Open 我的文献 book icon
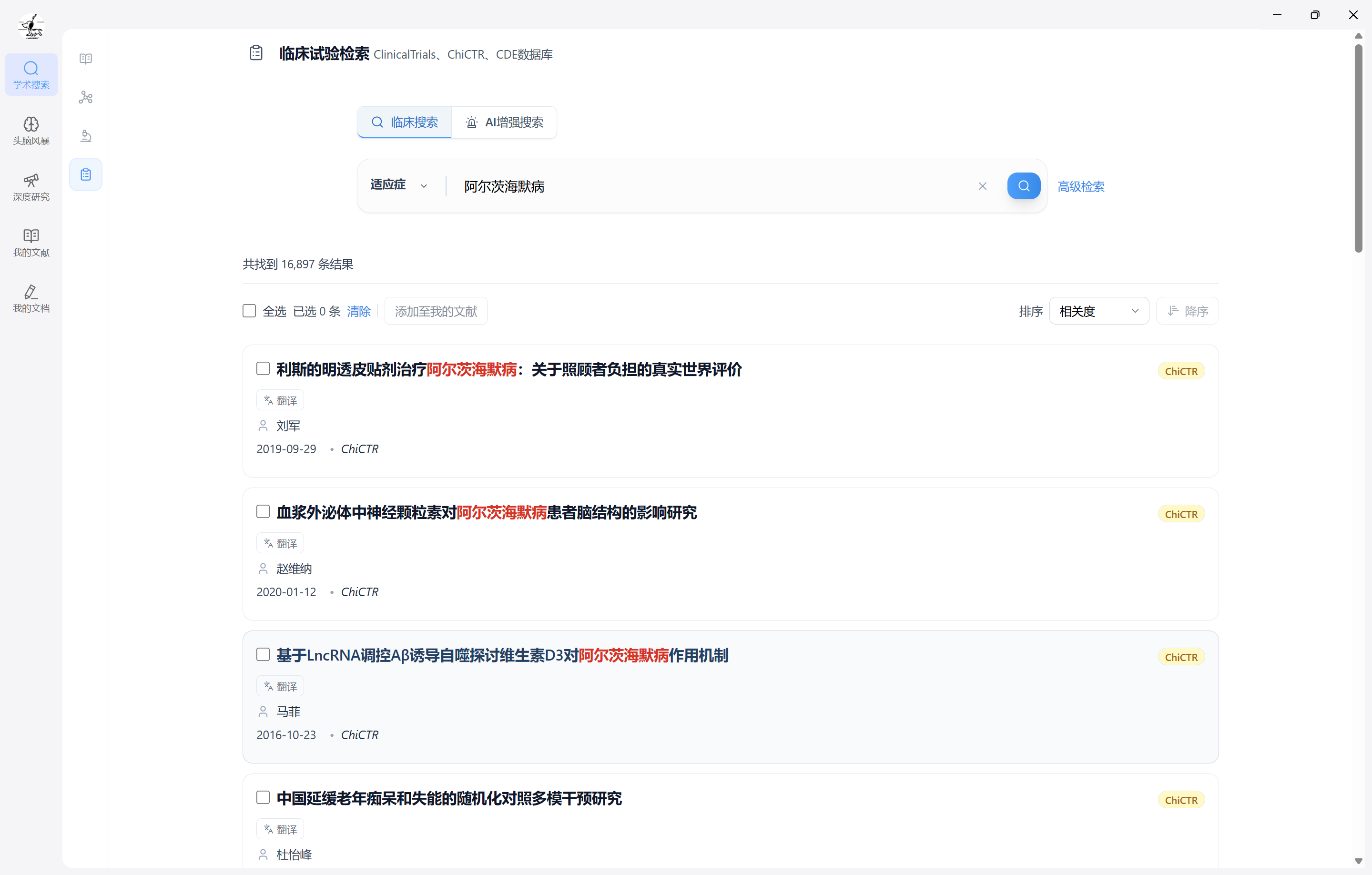The height and width of the screenshot is (875, 1372). click(31, 242)
